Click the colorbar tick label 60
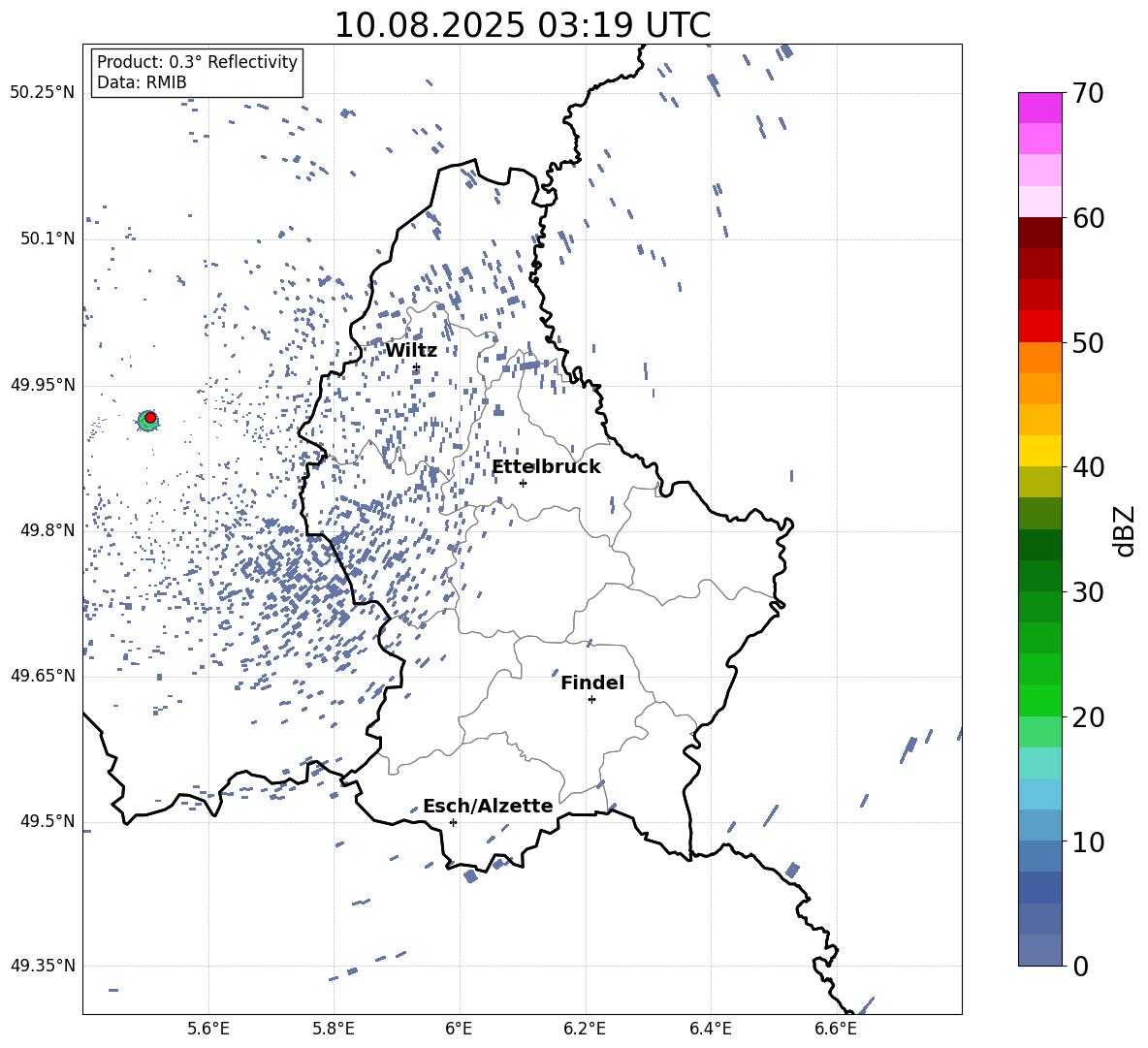 1088,218
